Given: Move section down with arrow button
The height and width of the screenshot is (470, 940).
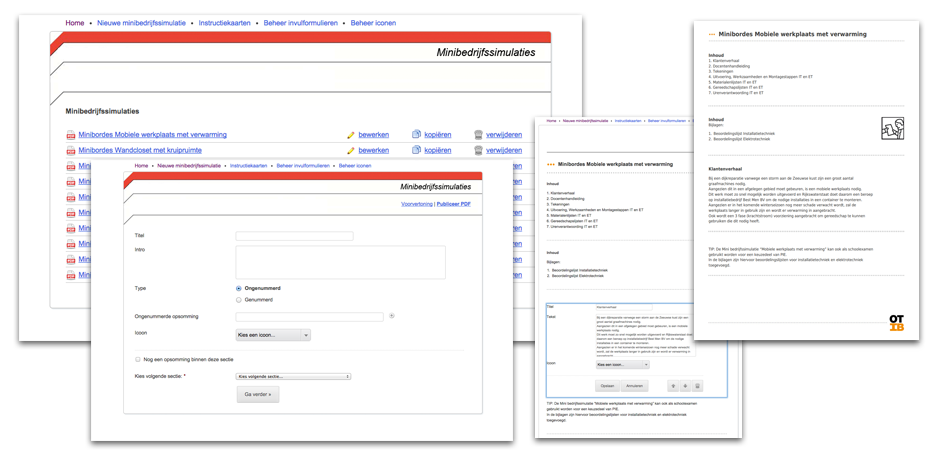Looking at the screenshot, I should (x=685, y=385).
